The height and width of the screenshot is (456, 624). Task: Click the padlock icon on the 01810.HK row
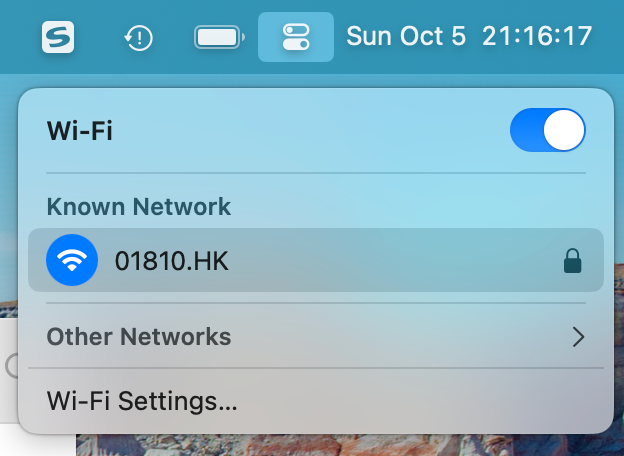(572, 261)
